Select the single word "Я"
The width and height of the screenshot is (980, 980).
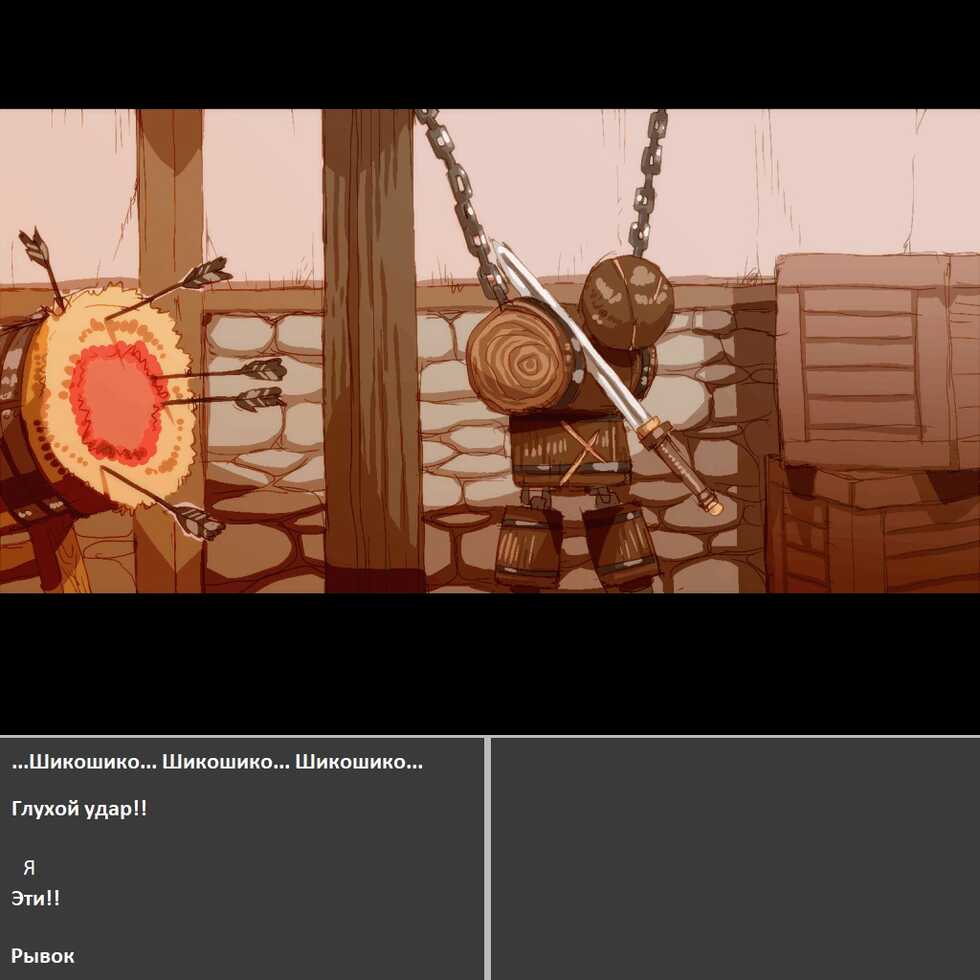click(28, 867)
